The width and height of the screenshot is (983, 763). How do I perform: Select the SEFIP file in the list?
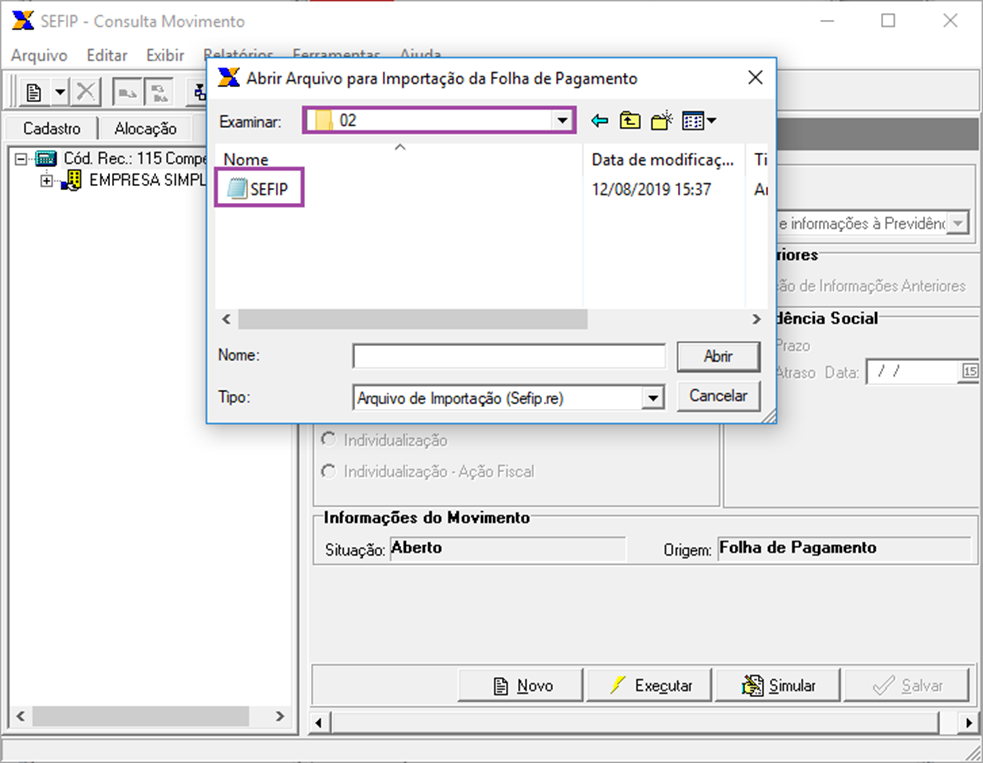258,188
